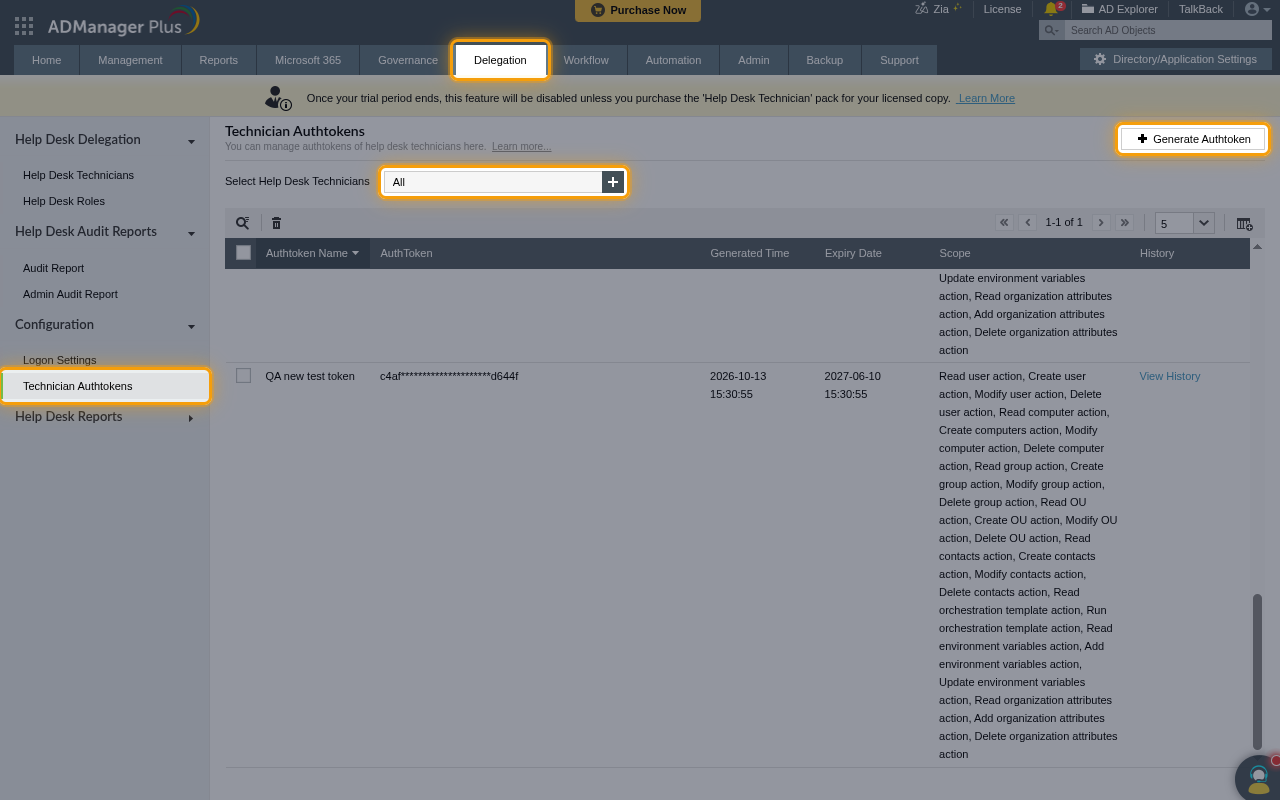Click the License link in header
The width and height of the screenshot is (1280, 800).
coord(1002,9)
